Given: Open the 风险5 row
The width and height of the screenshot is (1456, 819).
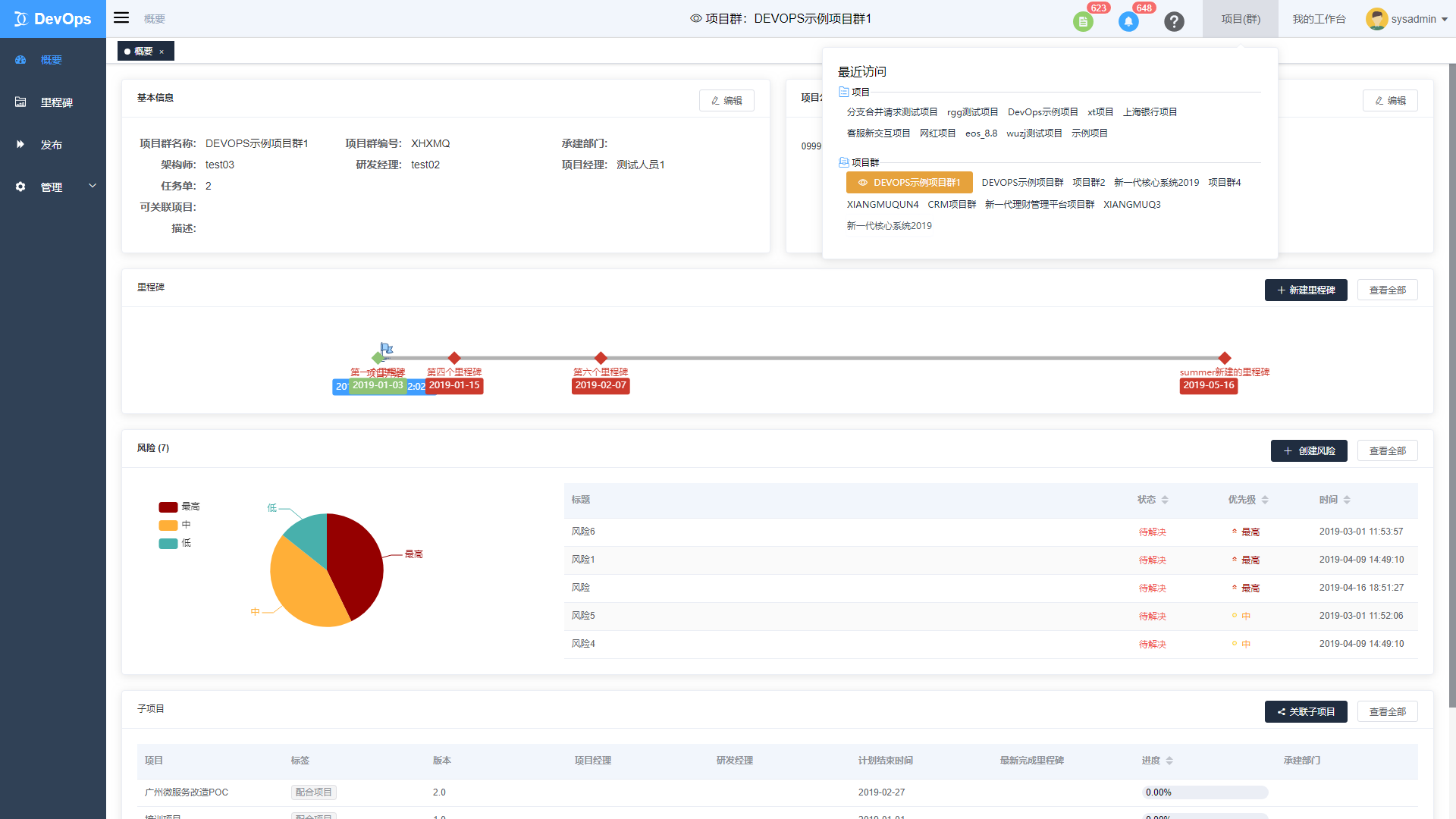Looking at the screenshot, I should coord(990,617).
